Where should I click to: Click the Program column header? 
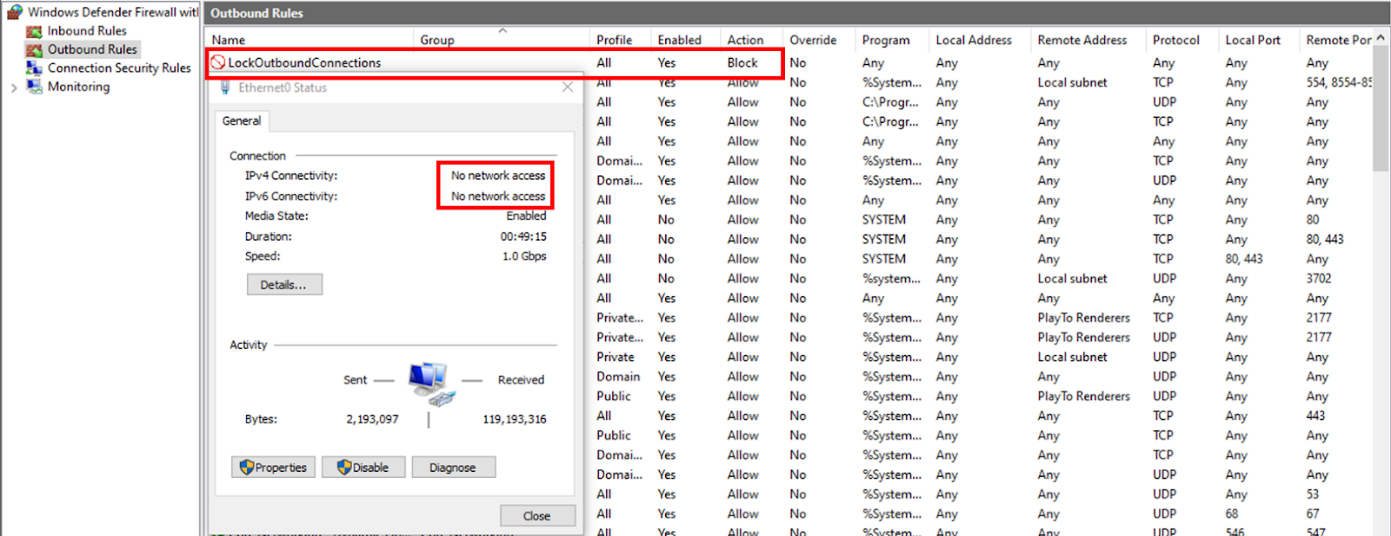[x=886, y=40]
